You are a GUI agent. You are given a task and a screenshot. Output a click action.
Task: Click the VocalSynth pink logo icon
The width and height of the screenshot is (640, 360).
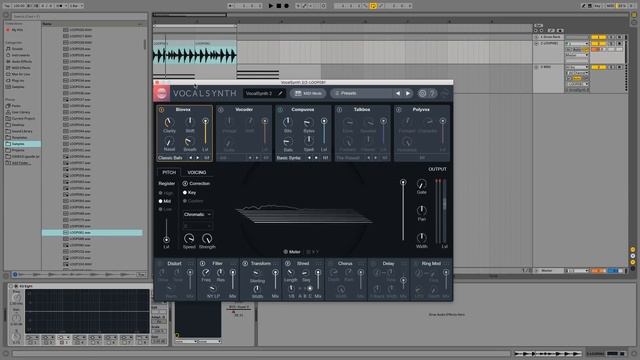click(162, 93)
